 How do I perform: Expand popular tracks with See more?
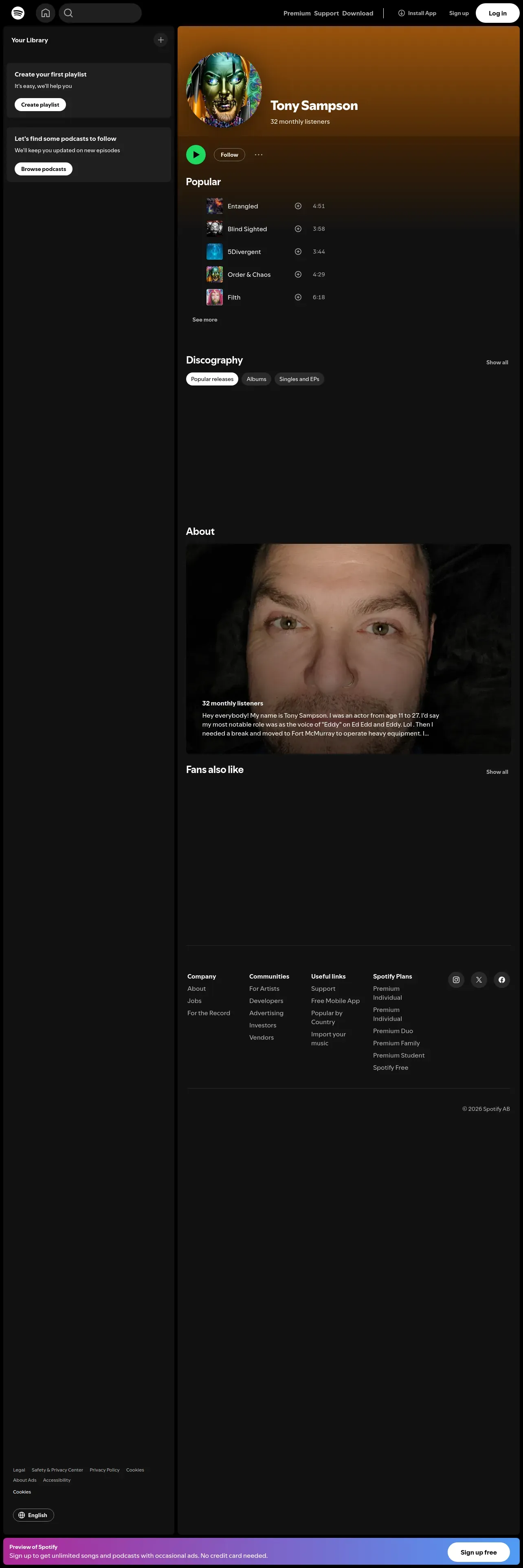click(x=204, y=320)
